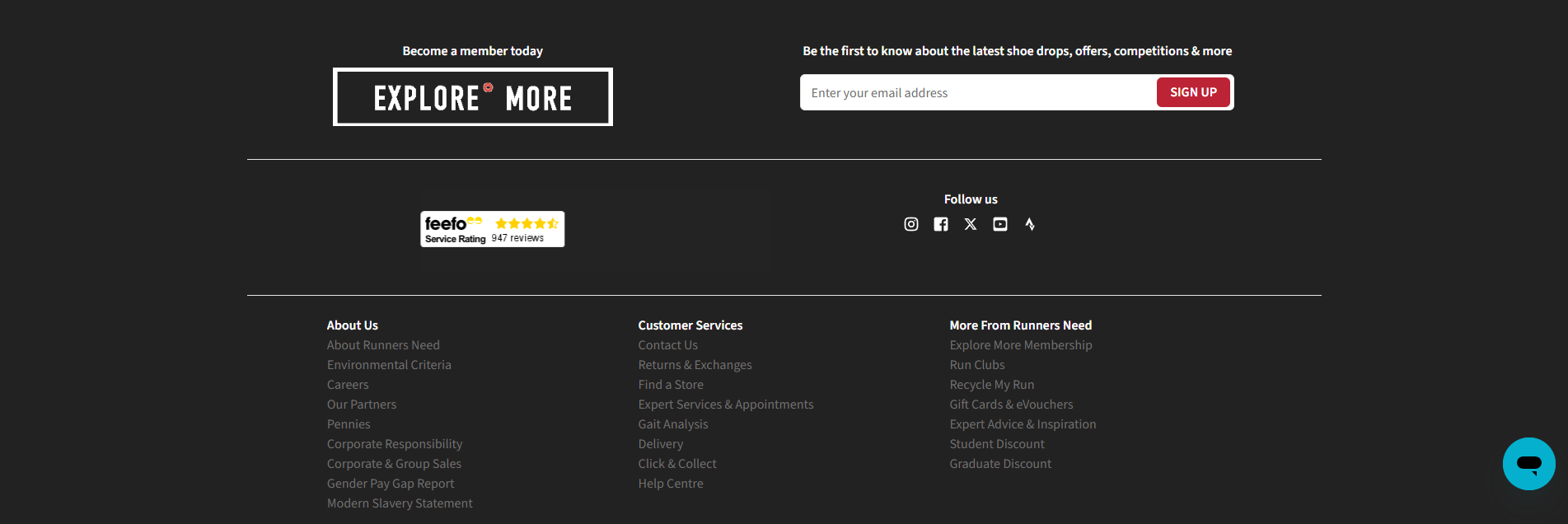The height and width of the screenshot is (524, 1568).
Task: Open Corporate Responsibility link
Action: coord(395,444)
